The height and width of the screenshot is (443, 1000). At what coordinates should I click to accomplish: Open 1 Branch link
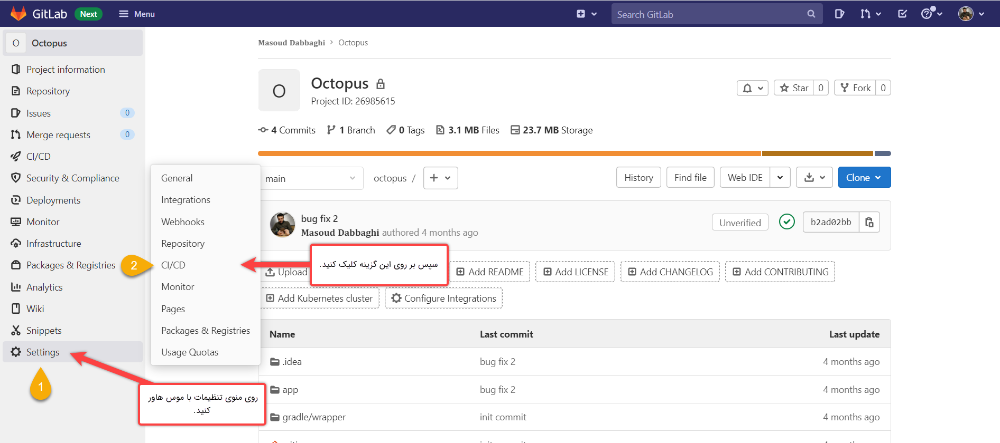tap(351, 130)
